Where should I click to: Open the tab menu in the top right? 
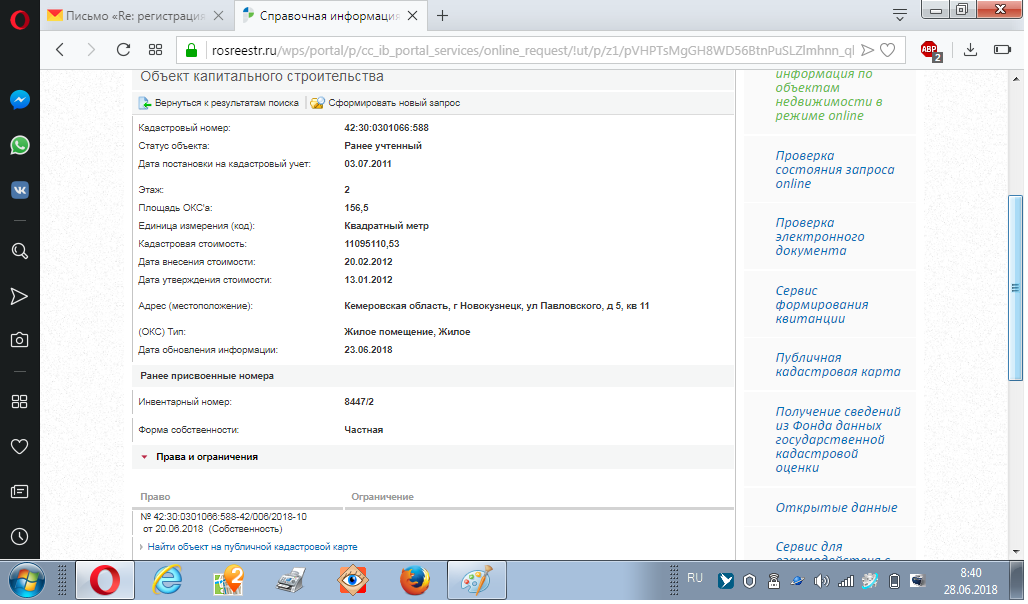pos(900,15)
